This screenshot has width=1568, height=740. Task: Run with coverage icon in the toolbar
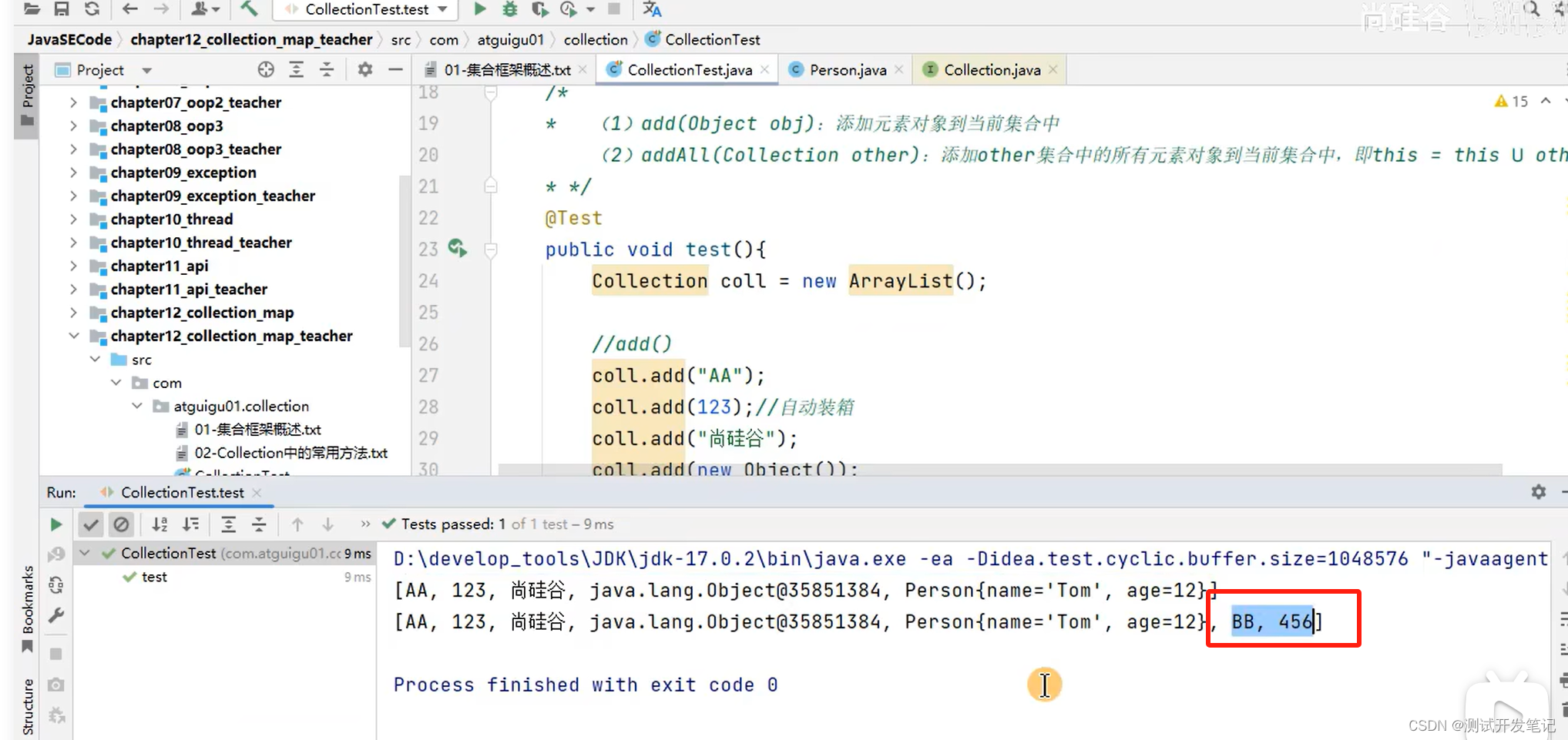(539, 9)
